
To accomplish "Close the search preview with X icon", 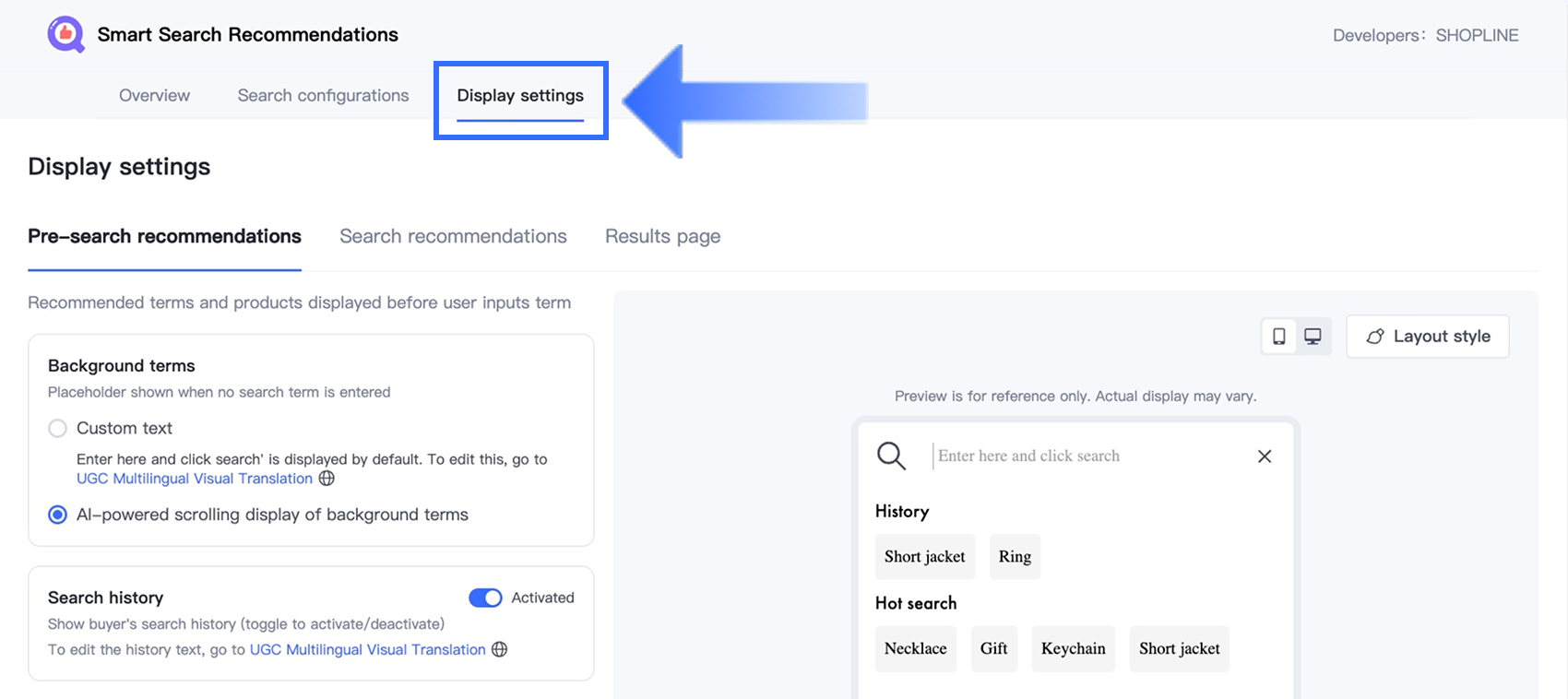I will (x=1265, y=456).
